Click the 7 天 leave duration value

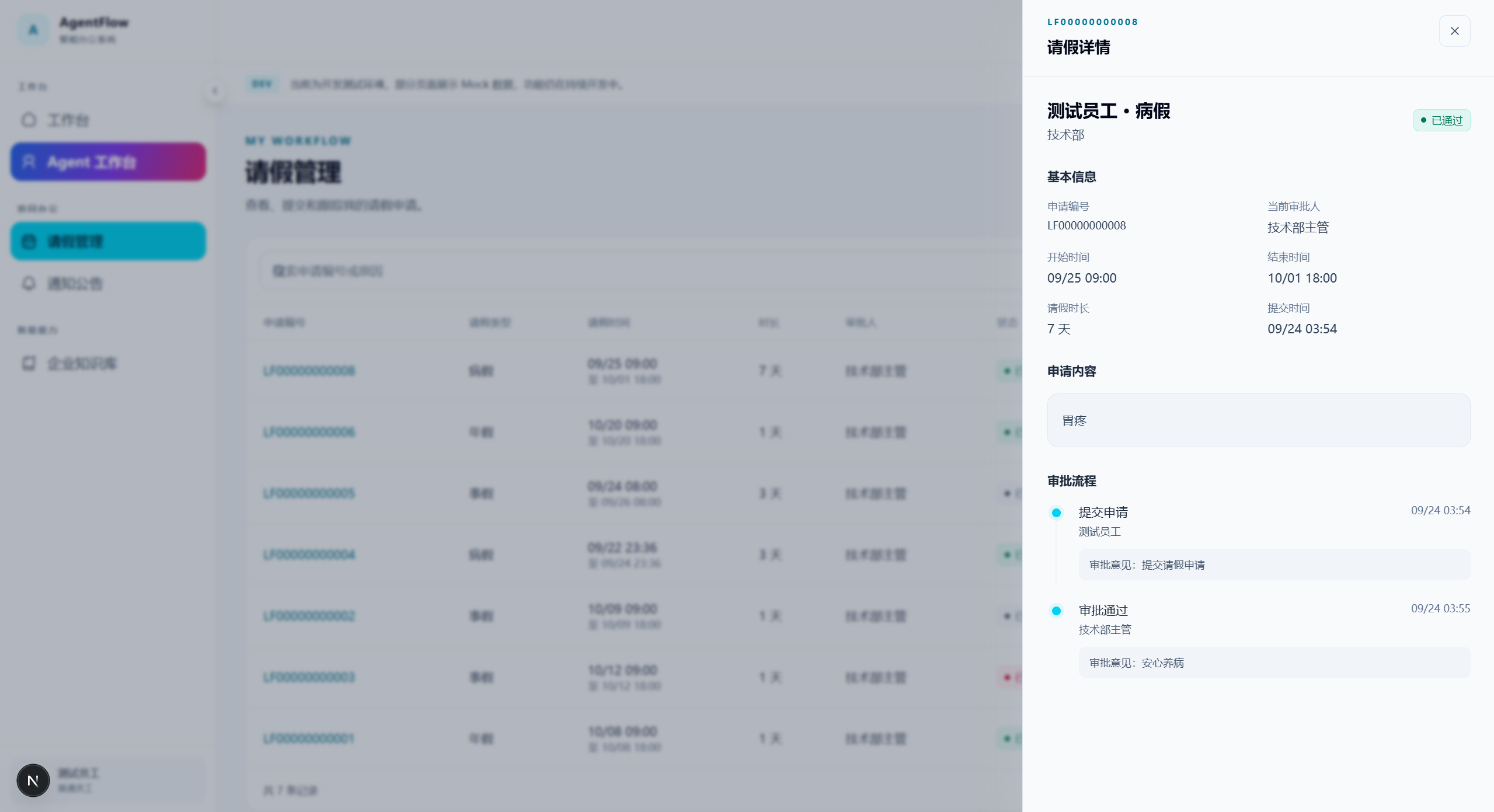(x=1059, y=329)
